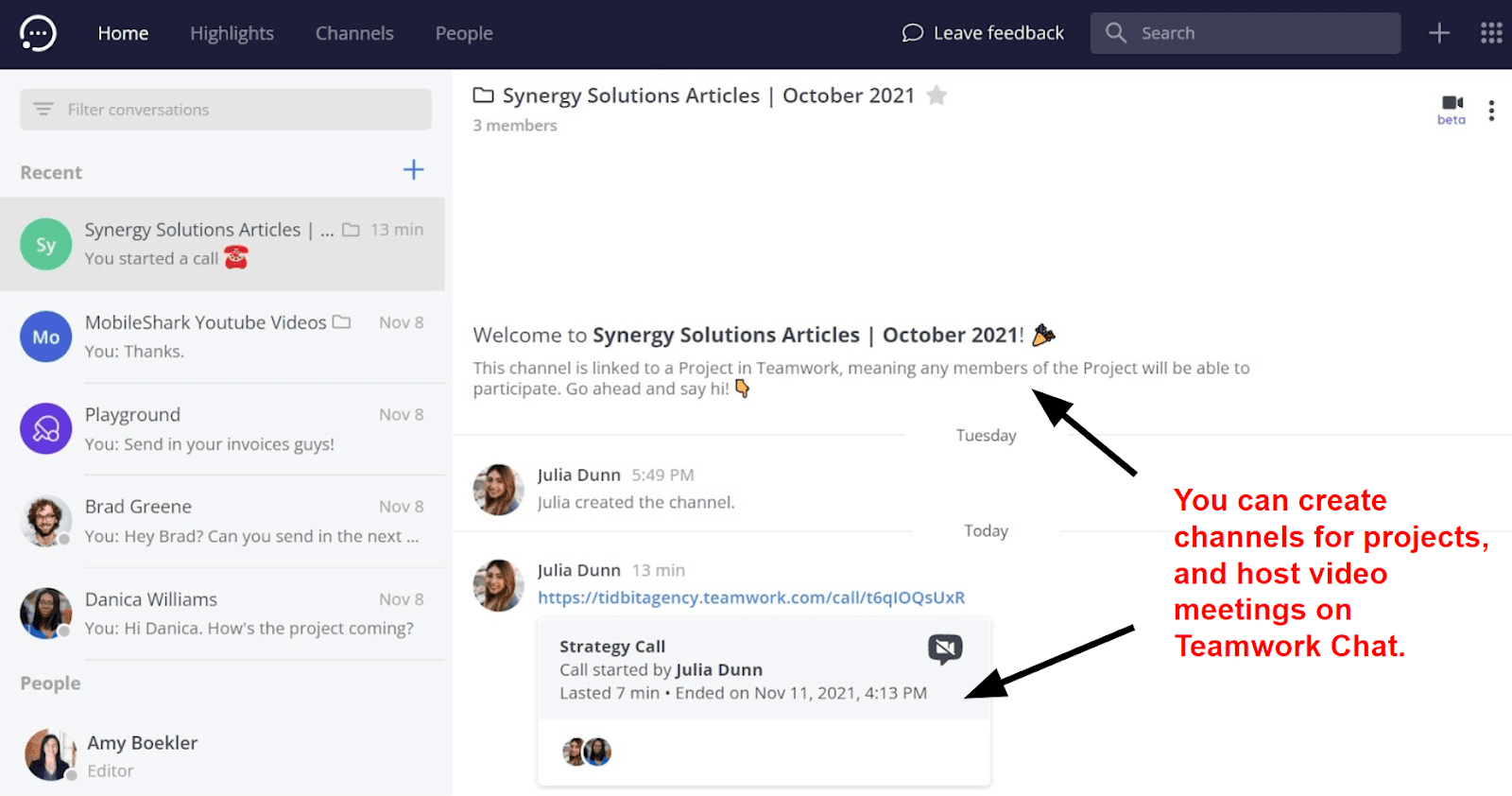
Task: Click channel header folder icon
Action: point(483,95)
